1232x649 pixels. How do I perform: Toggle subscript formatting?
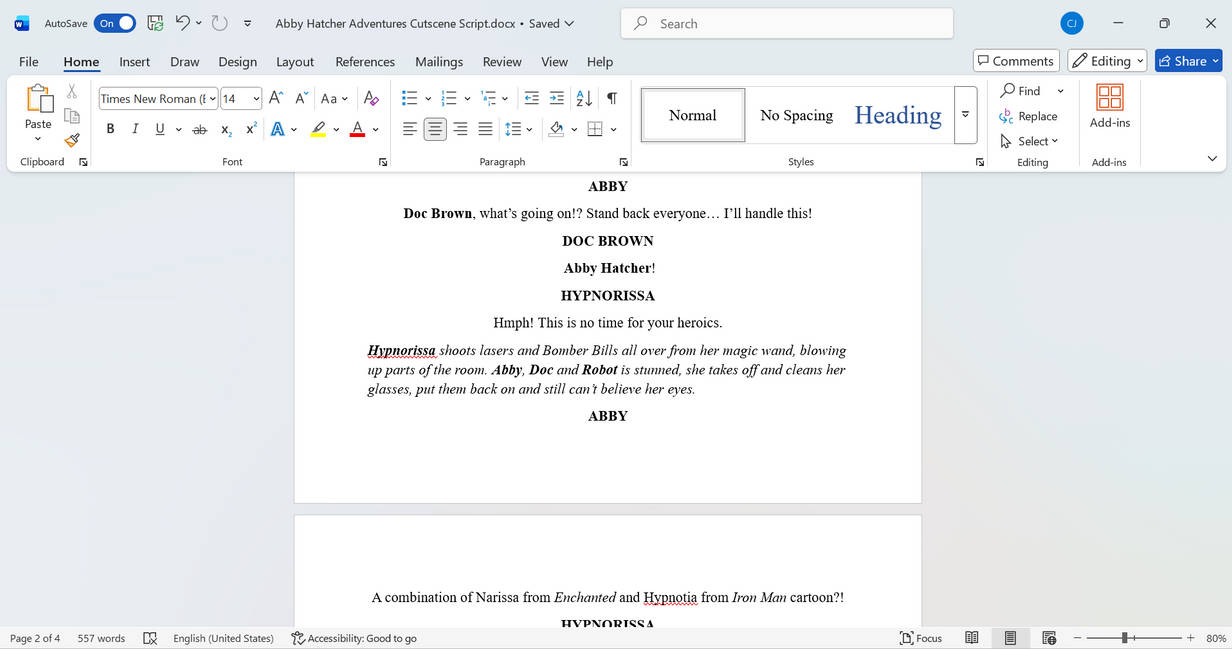click(x=226, y=129)
